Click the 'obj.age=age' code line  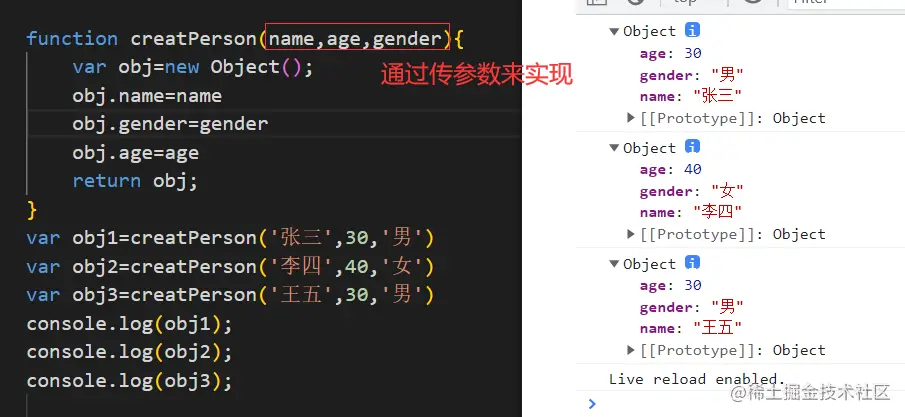coord(136,153)
